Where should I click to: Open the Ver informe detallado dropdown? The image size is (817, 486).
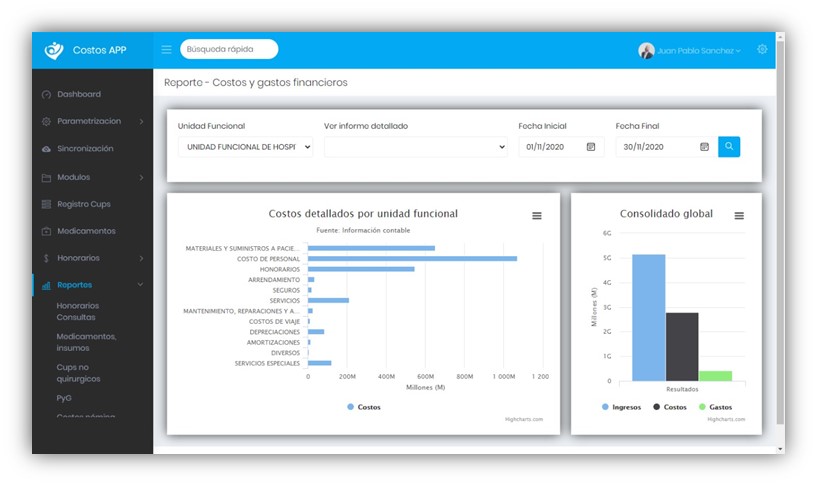(415, 147)
